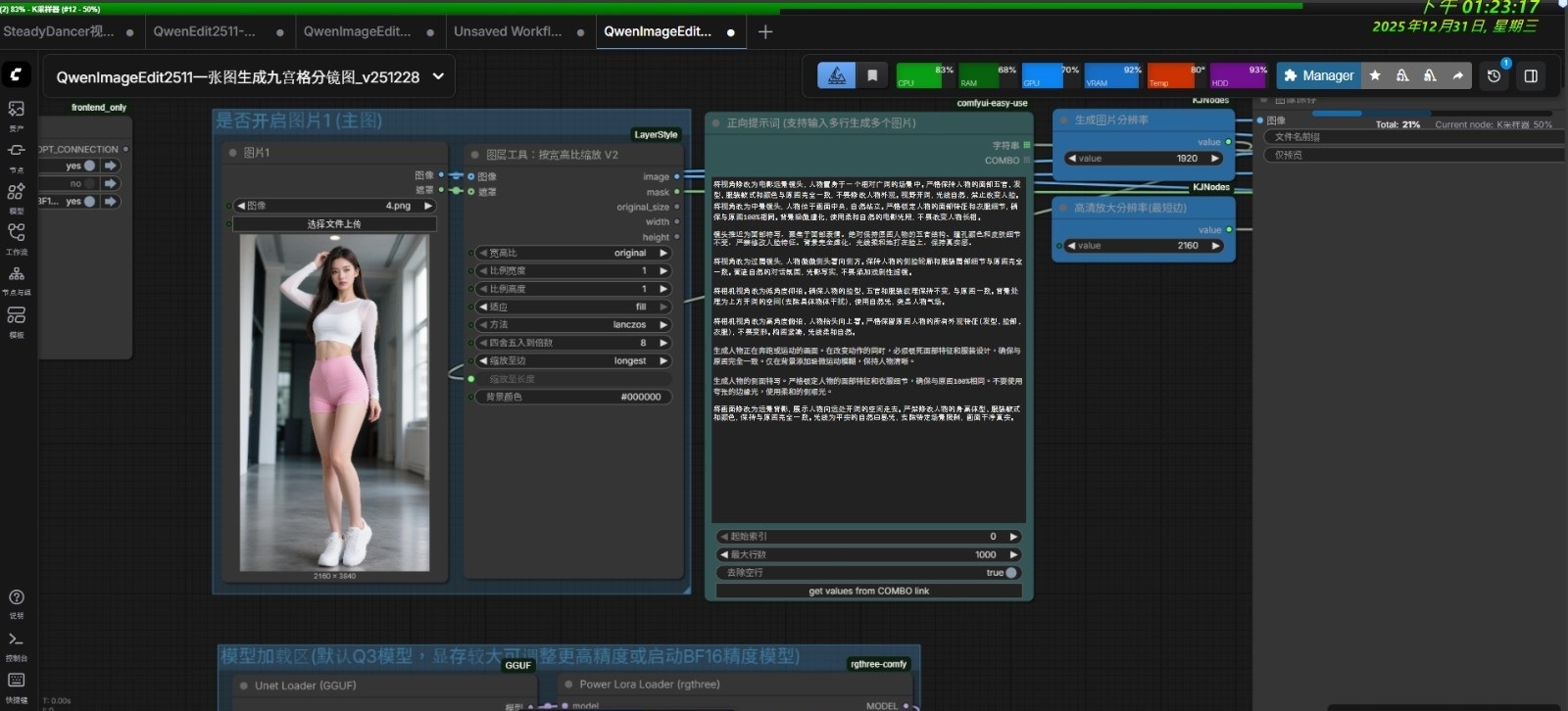Switch to the Unsaved Workflow tab
Viewport: 1568px width, 711px height.
[x=508, y=31]
